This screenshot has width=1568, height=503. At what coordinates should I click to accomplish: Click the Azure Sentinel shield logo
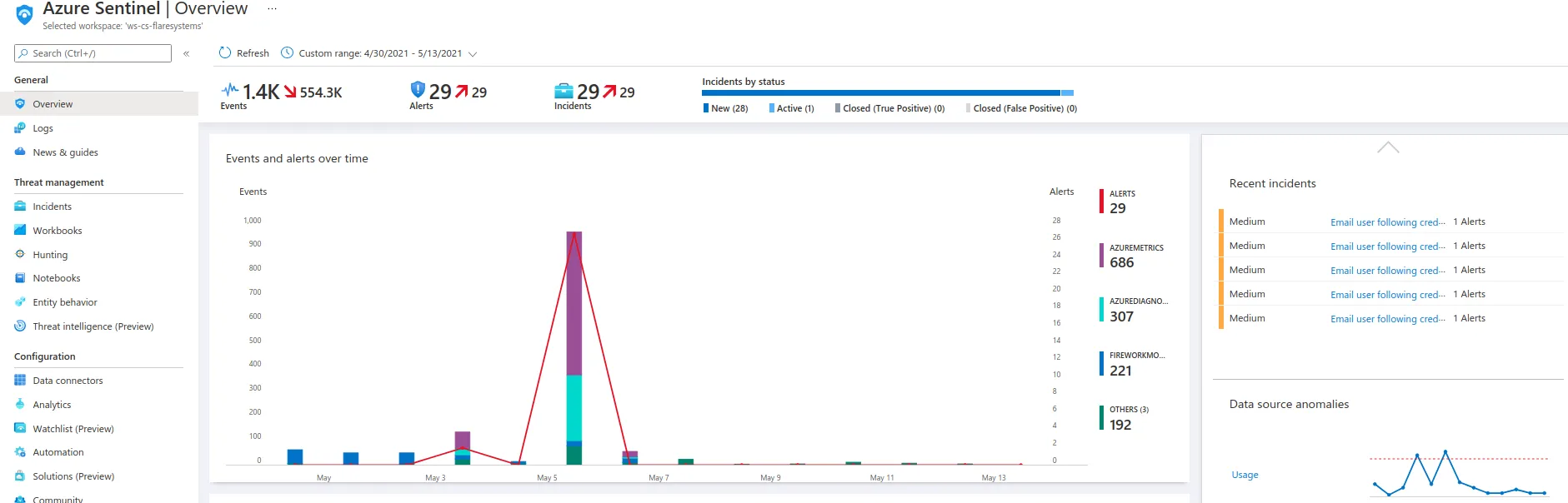(24, 14)
